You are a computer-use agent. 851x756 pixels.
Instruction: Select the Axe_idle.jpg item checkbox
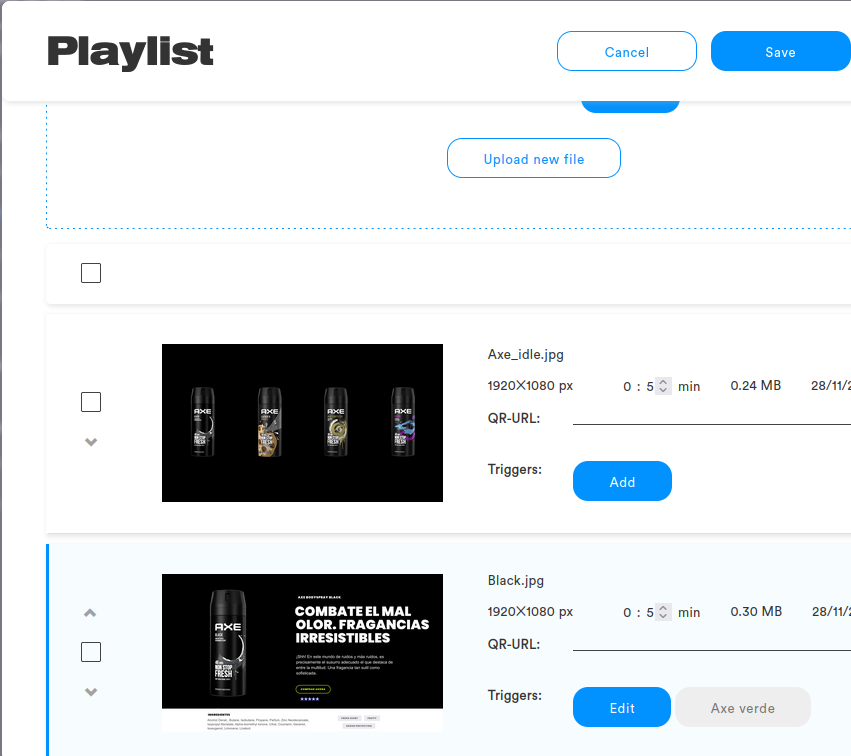point(91,402)
